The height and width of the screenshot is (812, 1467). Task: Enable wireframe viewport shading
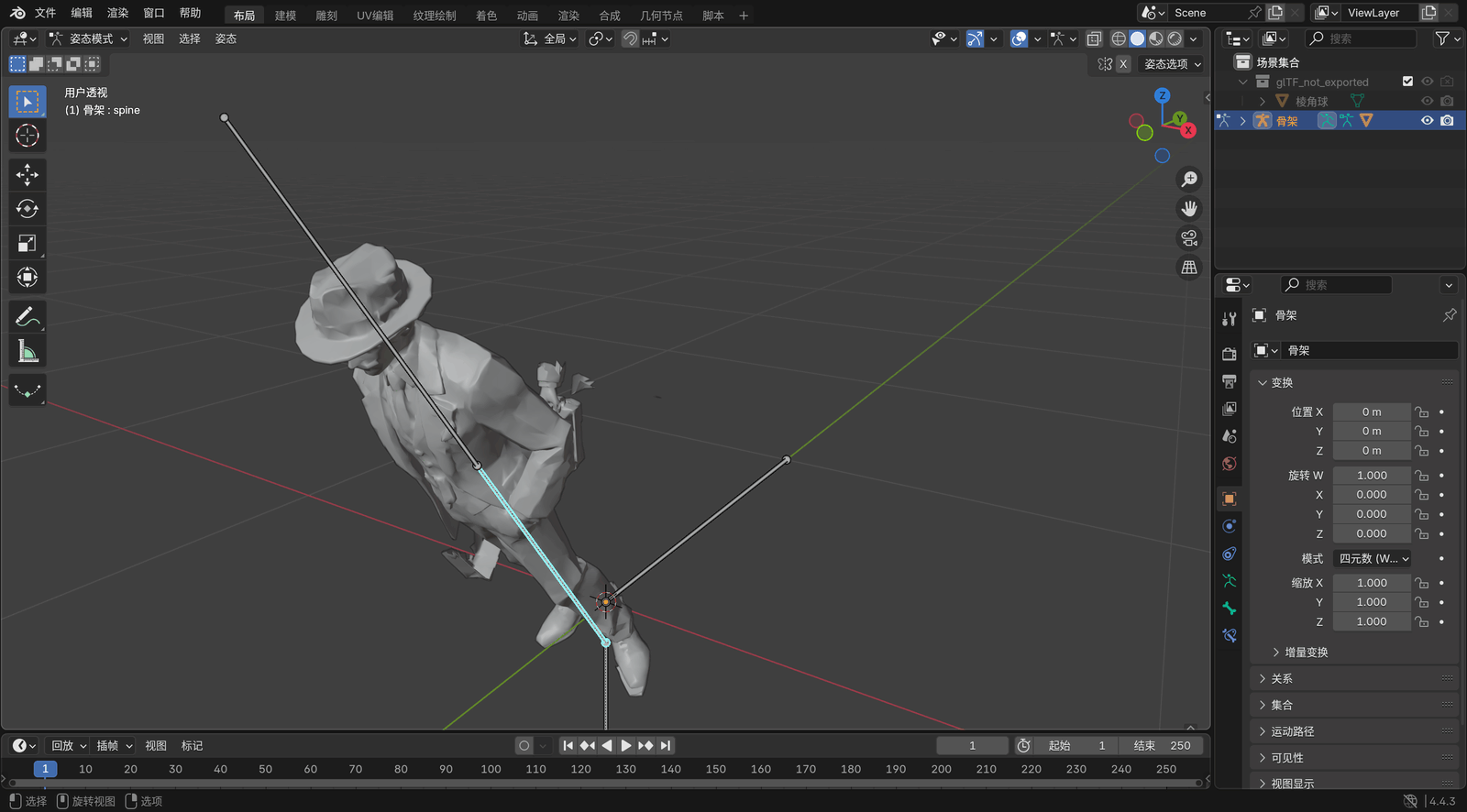tap(1119, 38)
